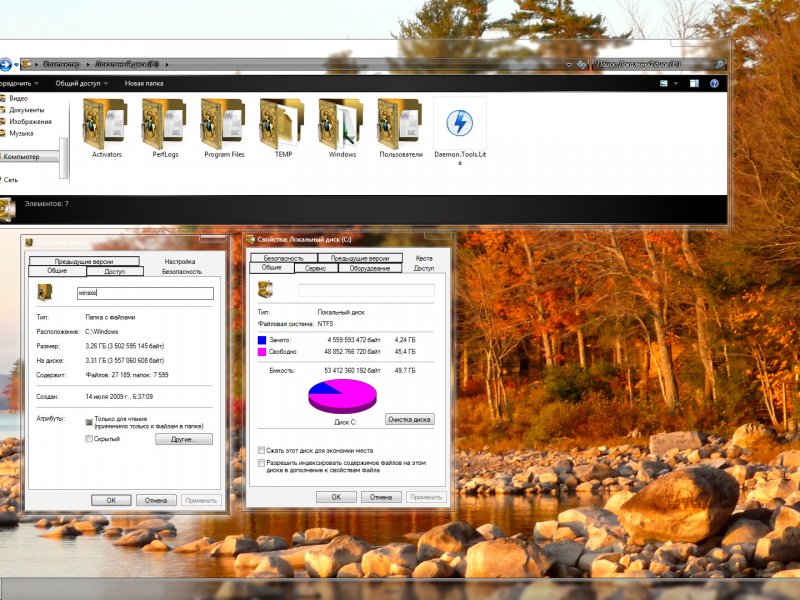Select Документы in the navigation pane

click(22, 110)
